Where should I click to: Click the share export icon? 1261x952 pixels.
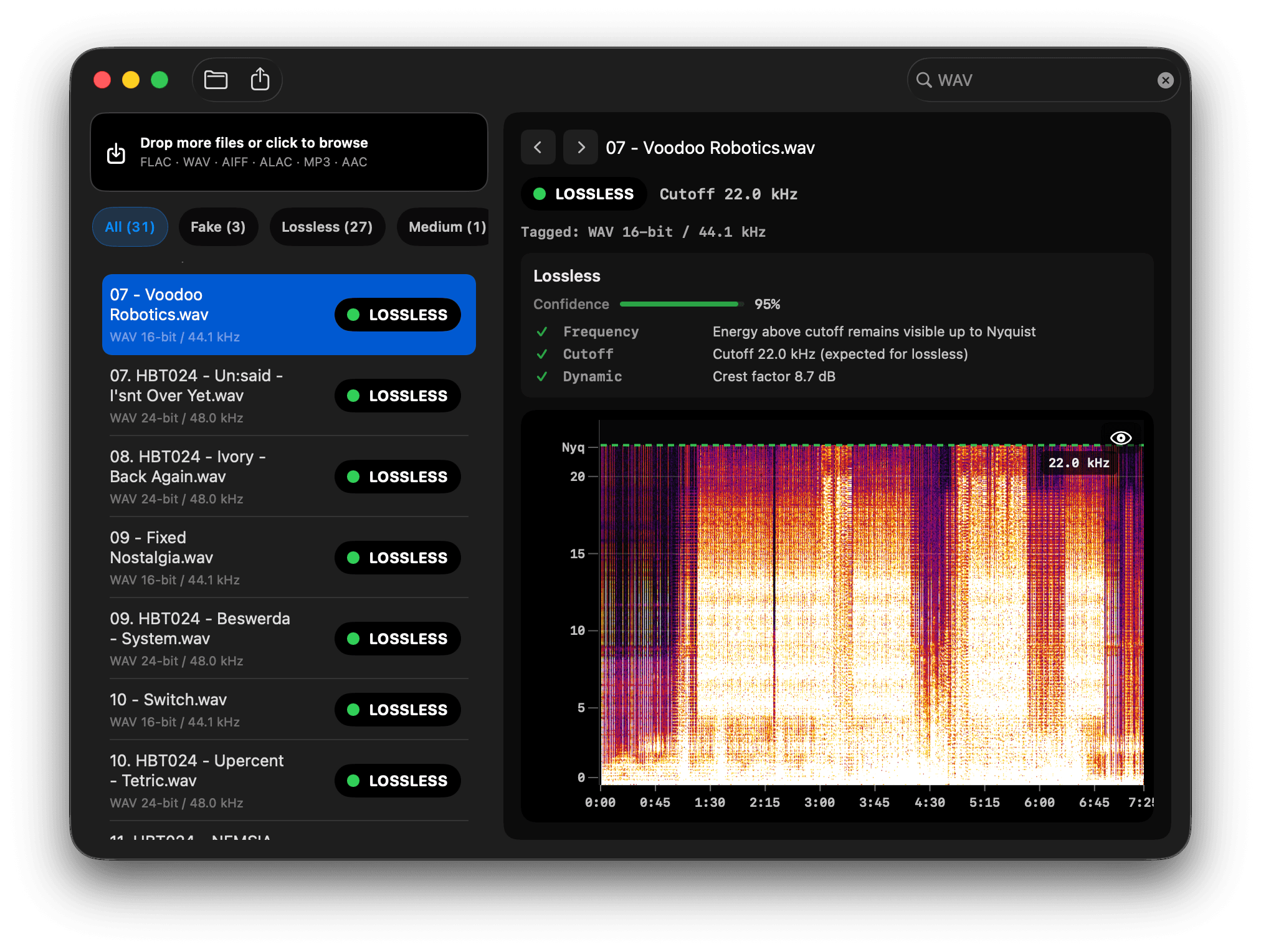260,80
